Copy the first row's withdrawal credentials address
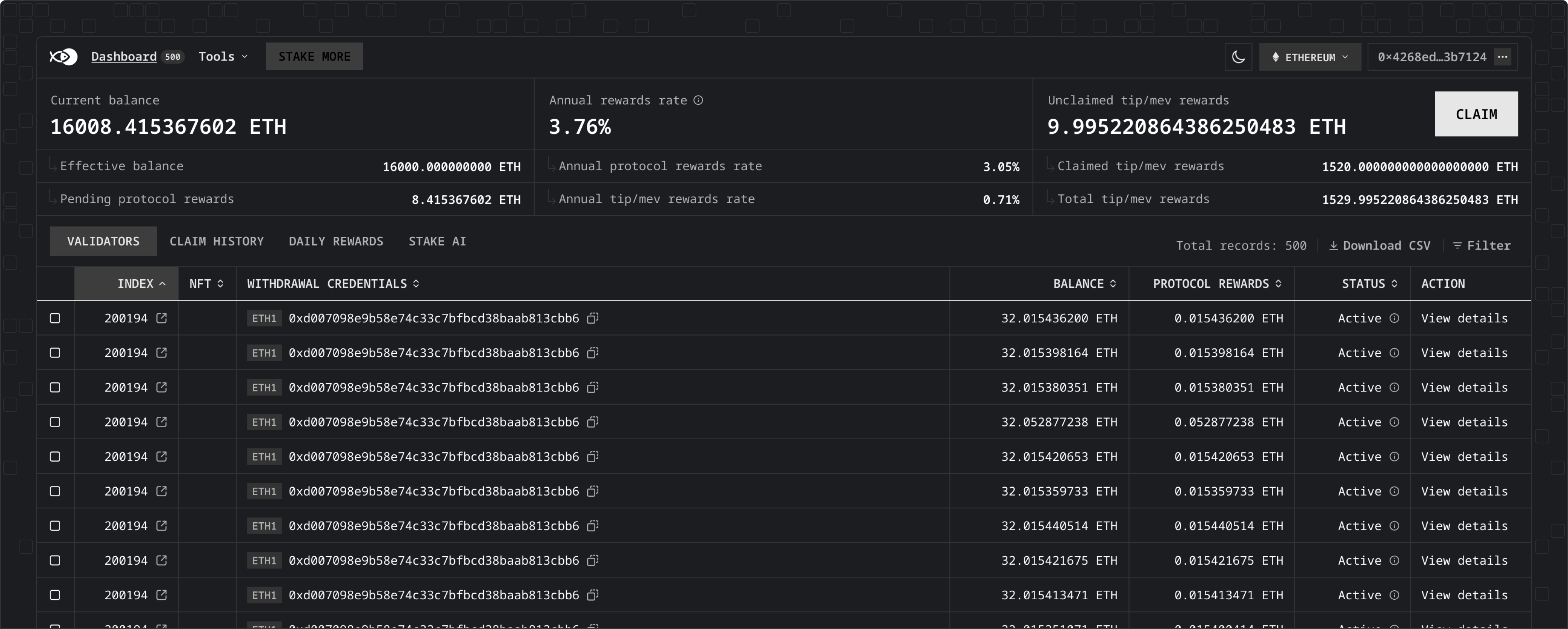Screen dimensions: 1568x629 [x=592, y=318]
